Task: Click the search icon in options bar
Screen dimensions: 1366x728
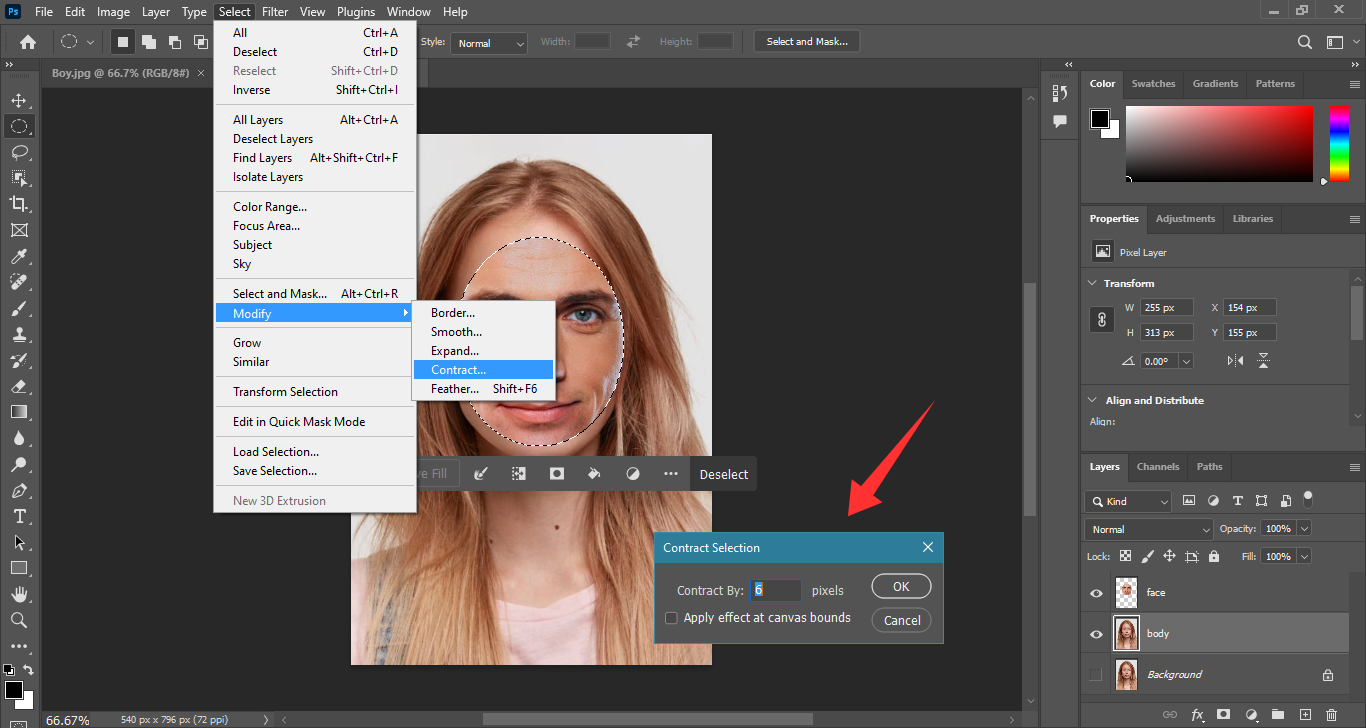Action: pyautogui.click(x=1305, y=42)
